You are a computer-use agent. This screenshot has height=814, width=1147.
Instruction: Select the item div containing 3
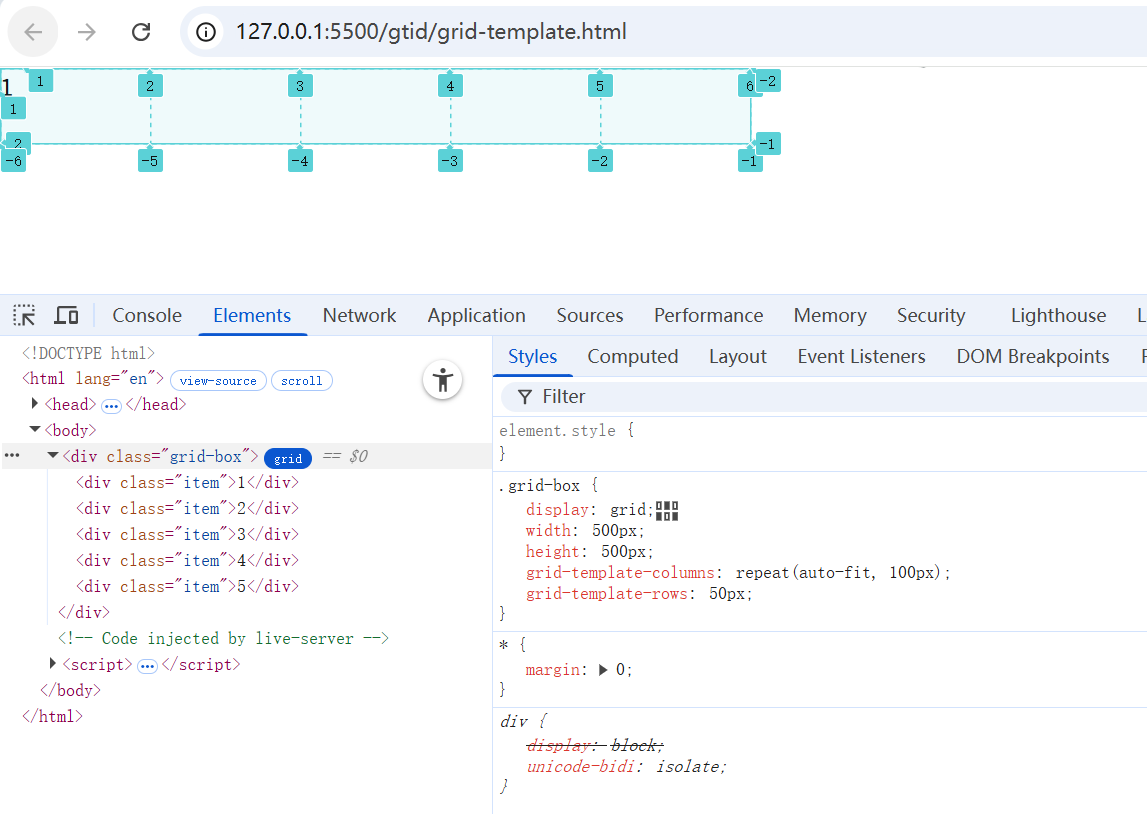[x=188, y=534]
